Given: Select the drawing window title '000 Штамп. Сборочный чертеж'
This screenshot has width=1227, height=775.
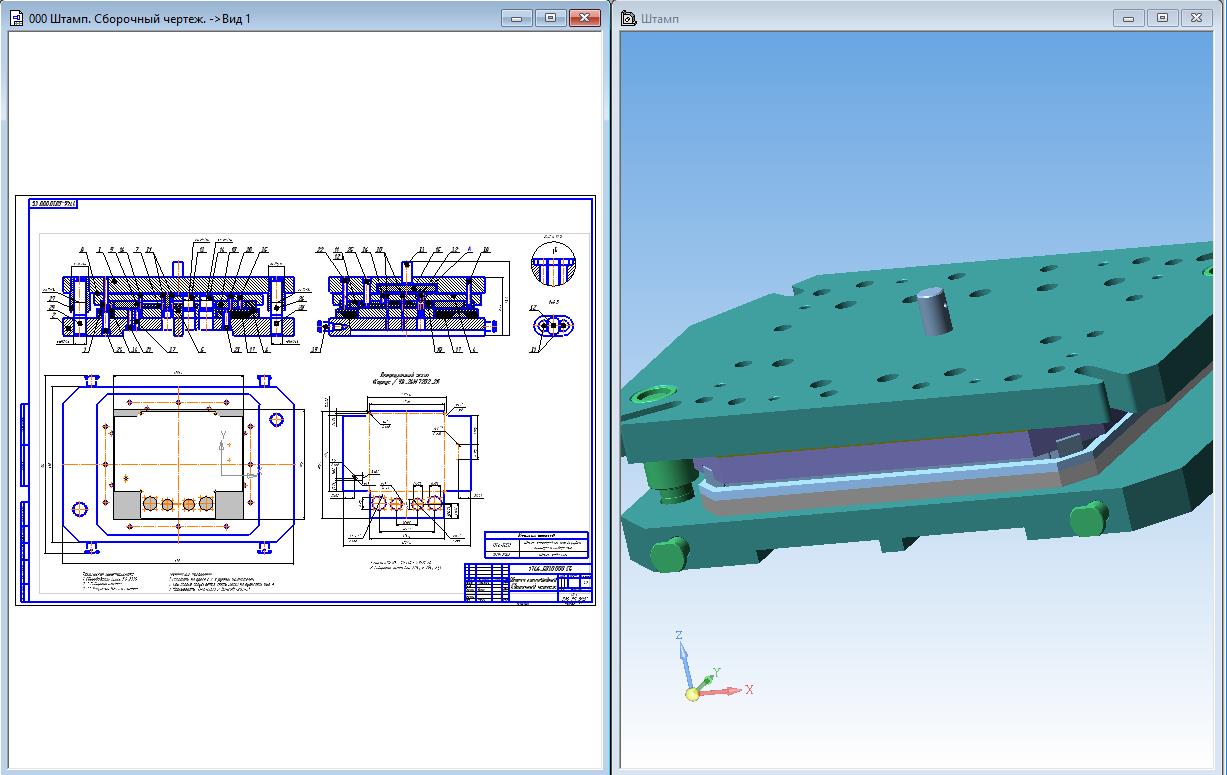Looking at the screenshot, I should pos(140,19).
